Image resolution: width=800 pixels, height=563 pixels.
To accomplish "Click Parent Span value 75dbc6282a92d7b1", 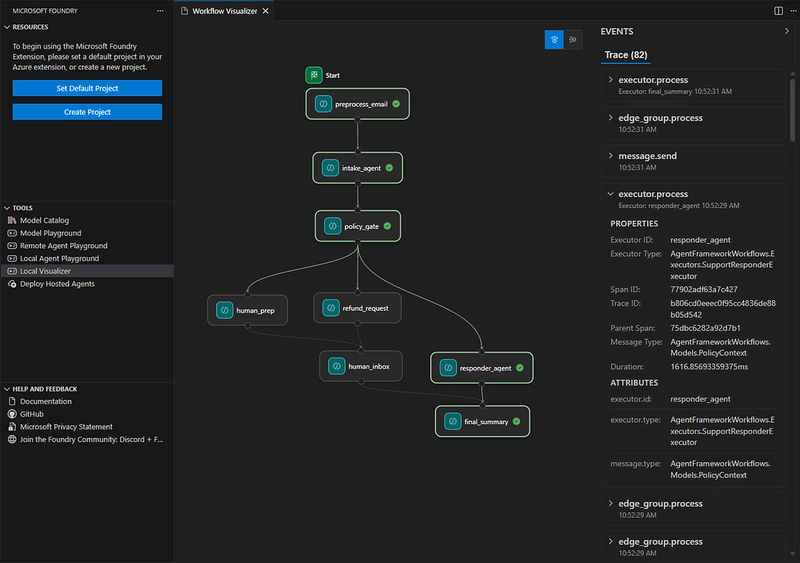I will [x=705, y=328].
